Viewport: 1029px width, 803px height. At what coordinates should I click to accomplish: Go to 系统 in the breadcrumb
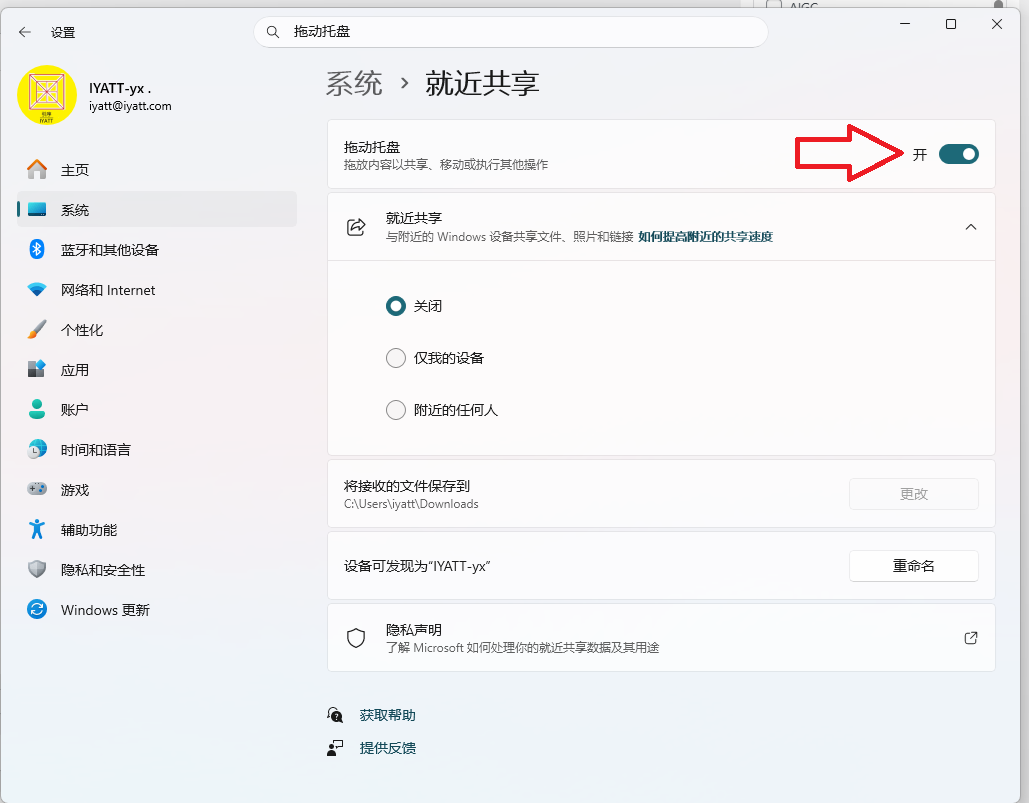click(354, 83)
